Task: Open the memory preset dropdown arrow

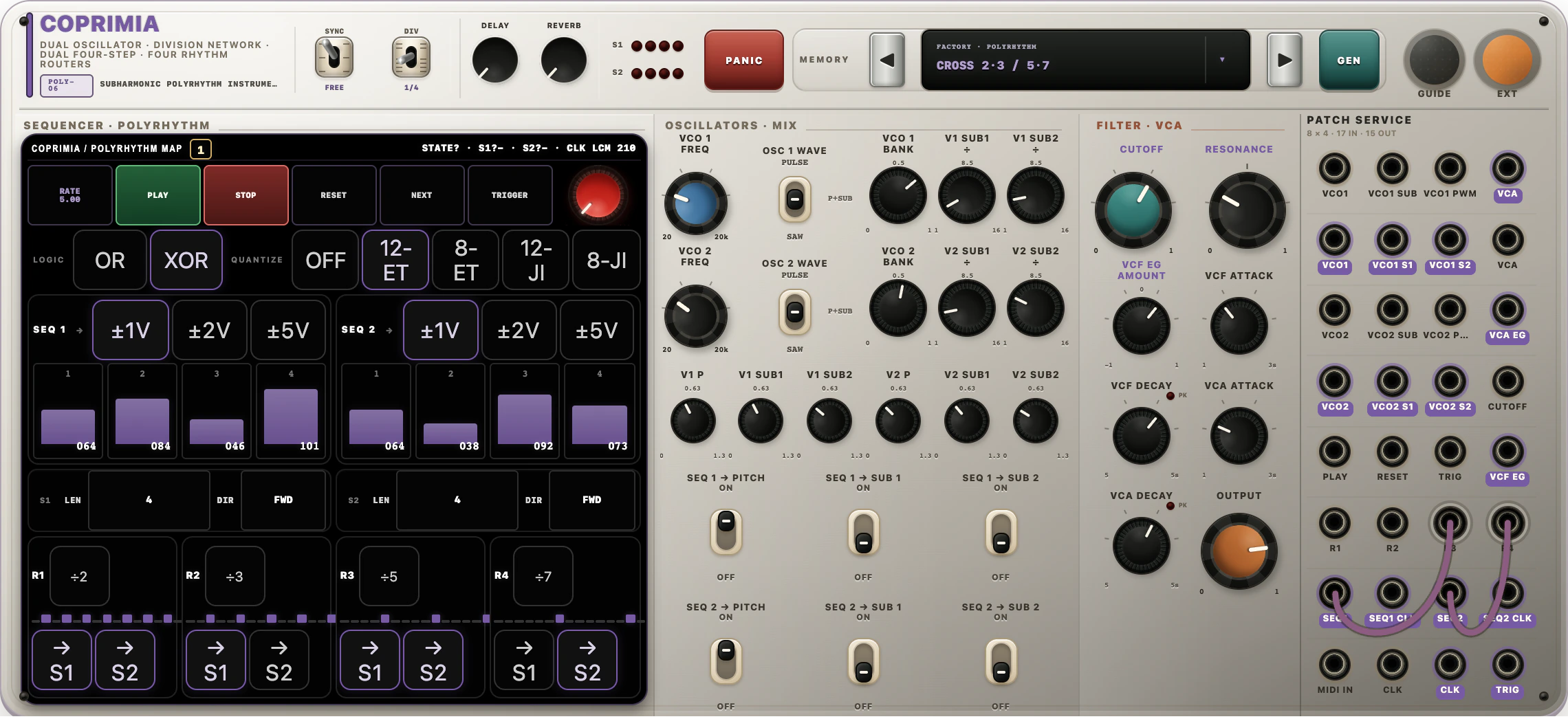Action: click(1222, 60)
